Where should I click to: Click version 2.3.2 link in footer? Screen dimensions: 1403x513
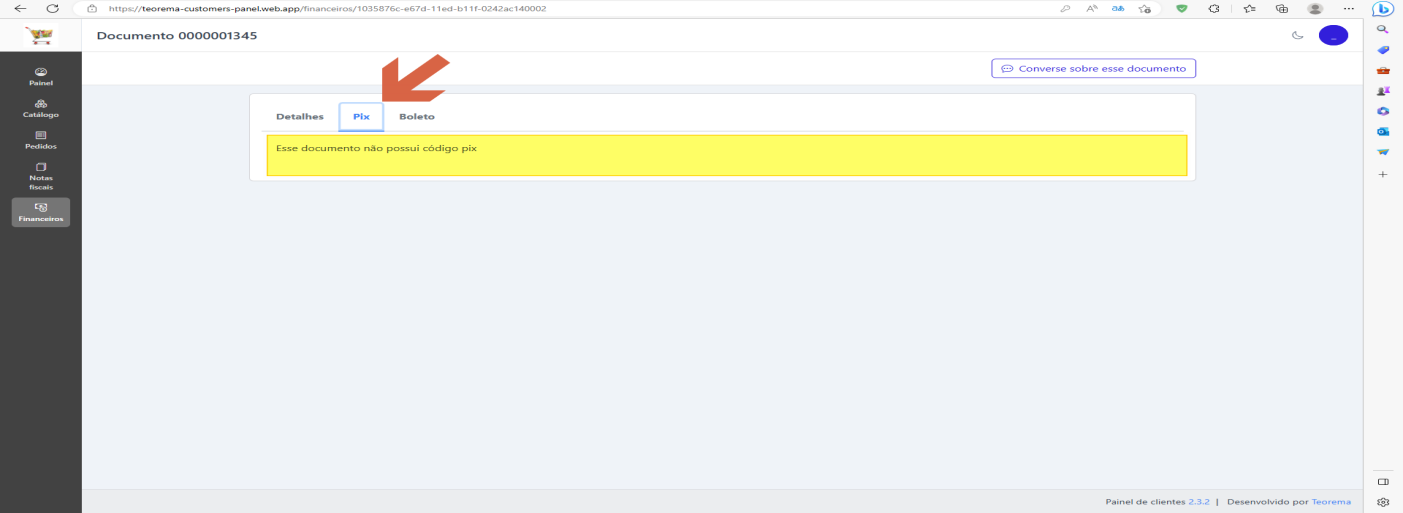pos(1199,502)
